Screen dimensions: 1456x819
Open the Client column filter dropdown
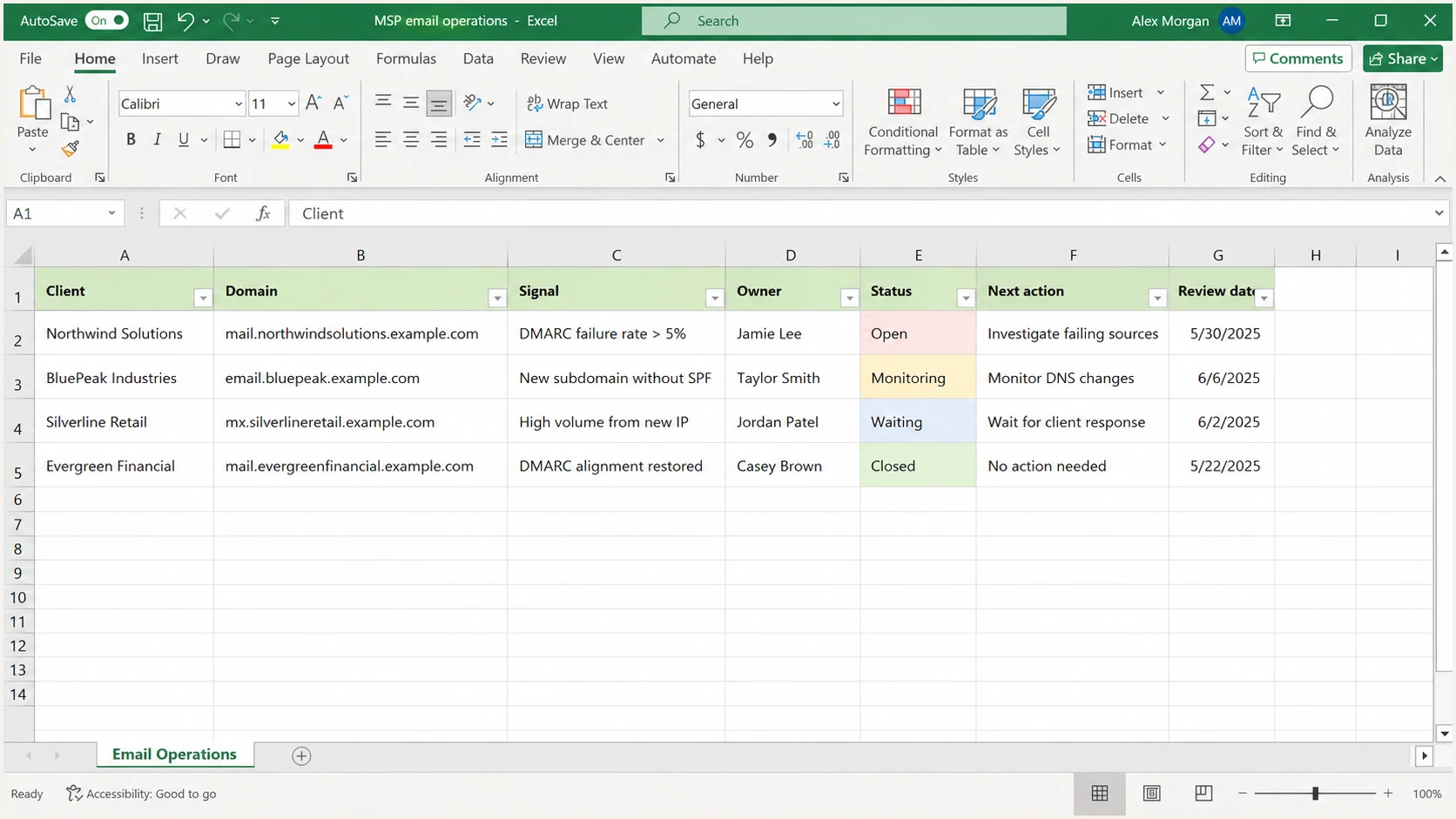click(x=203, y=299)
